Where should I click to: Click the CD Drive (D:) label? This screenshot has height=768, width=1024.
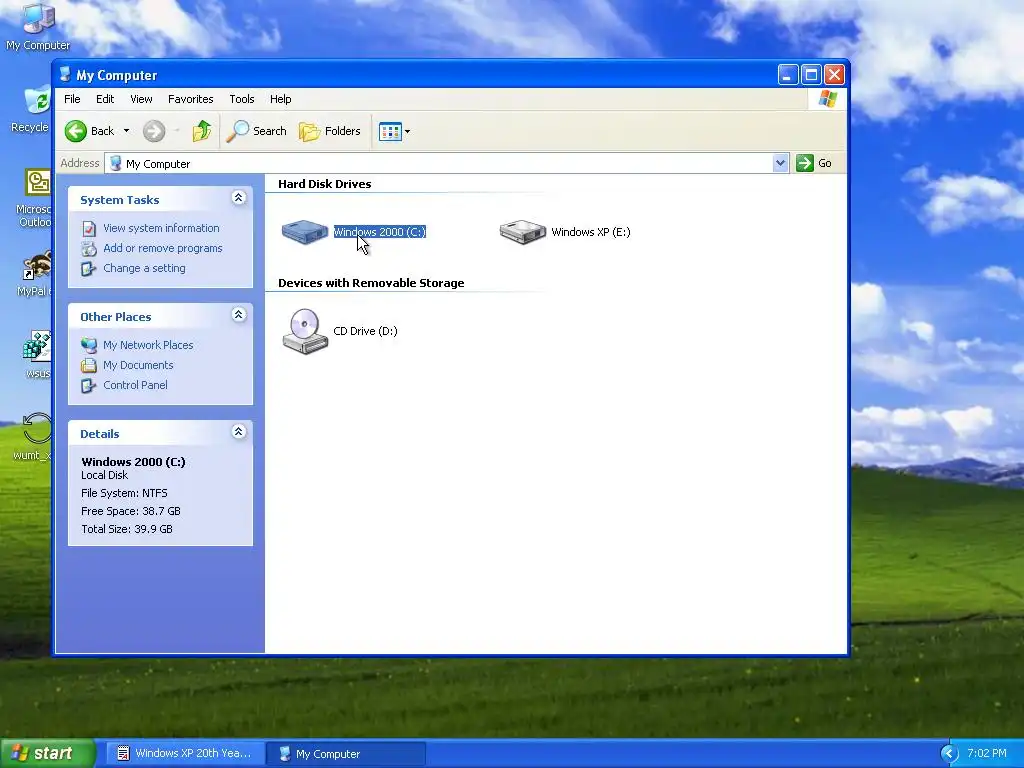(365, 331)
